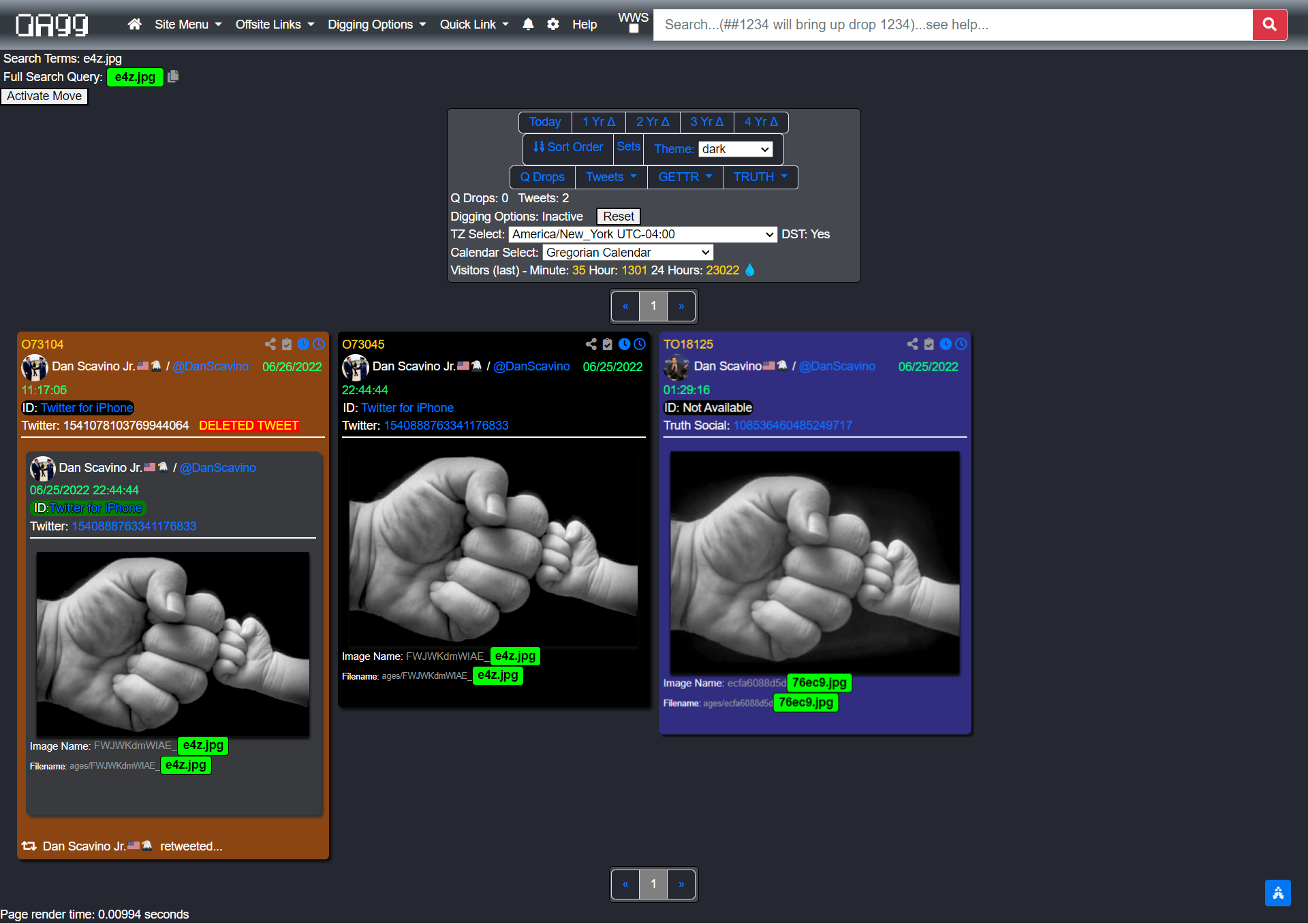Select the 2 Yr Δ tab
This screenshot has width=1308, height=924.
coord(653,122)
